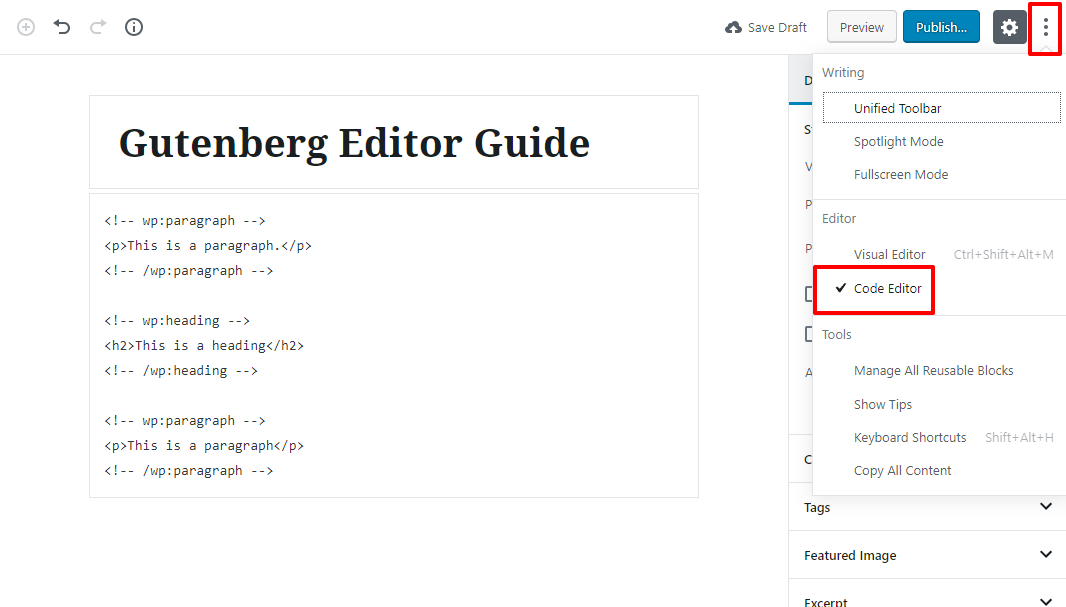Undo the last change
This screenshot has height=607, width=1066.
62,27
